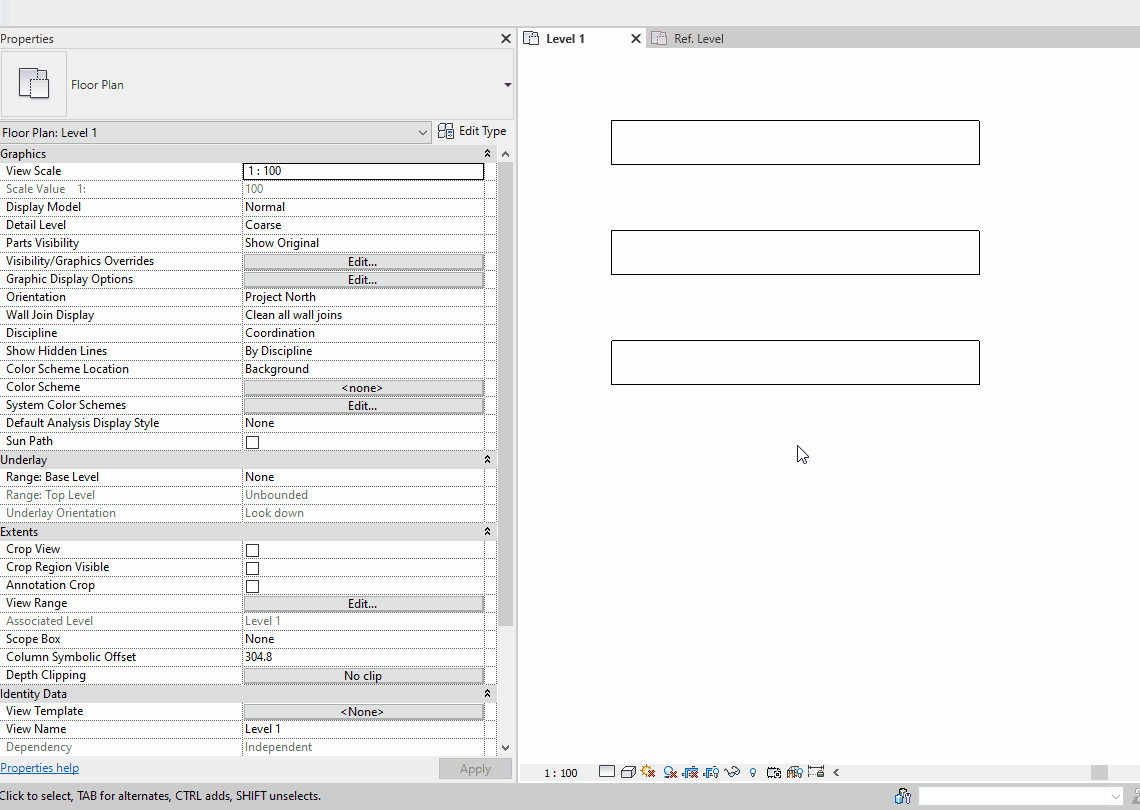
Task: Click the Reveal Constraints icon
Action: click(817, 772)
